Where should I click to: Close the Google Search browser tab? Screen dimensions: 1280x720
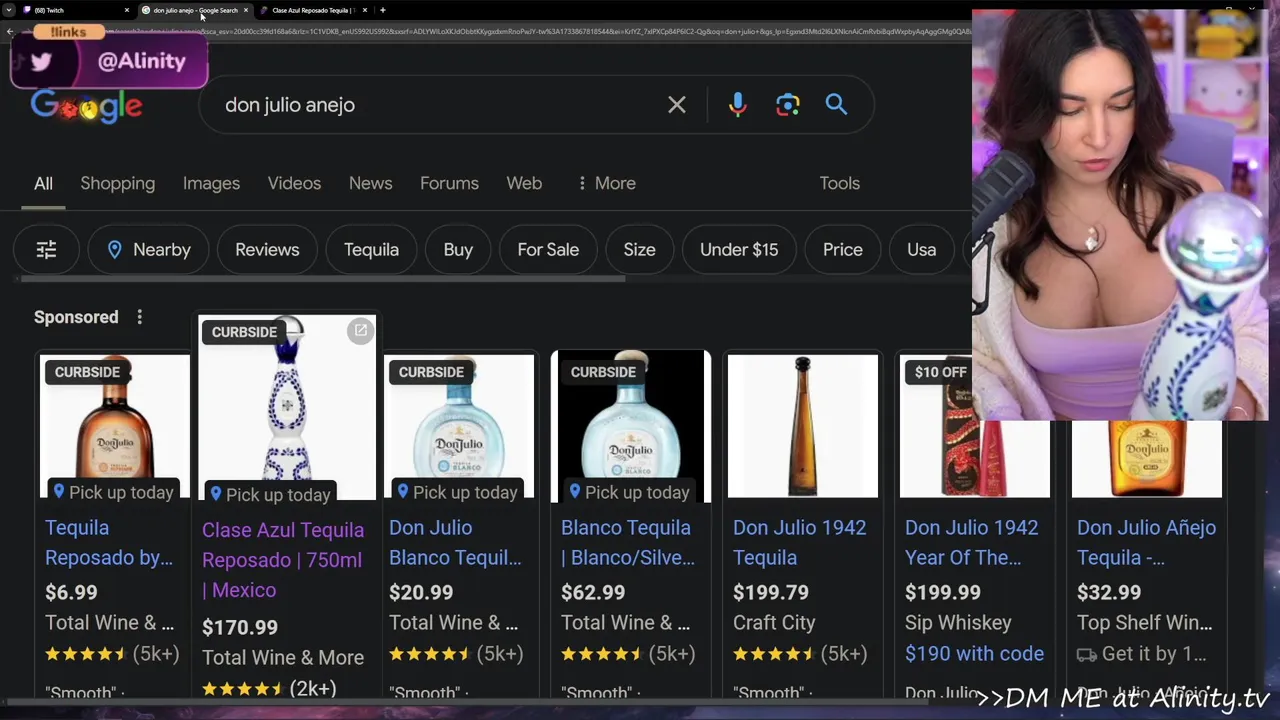[x=245, y=10]
